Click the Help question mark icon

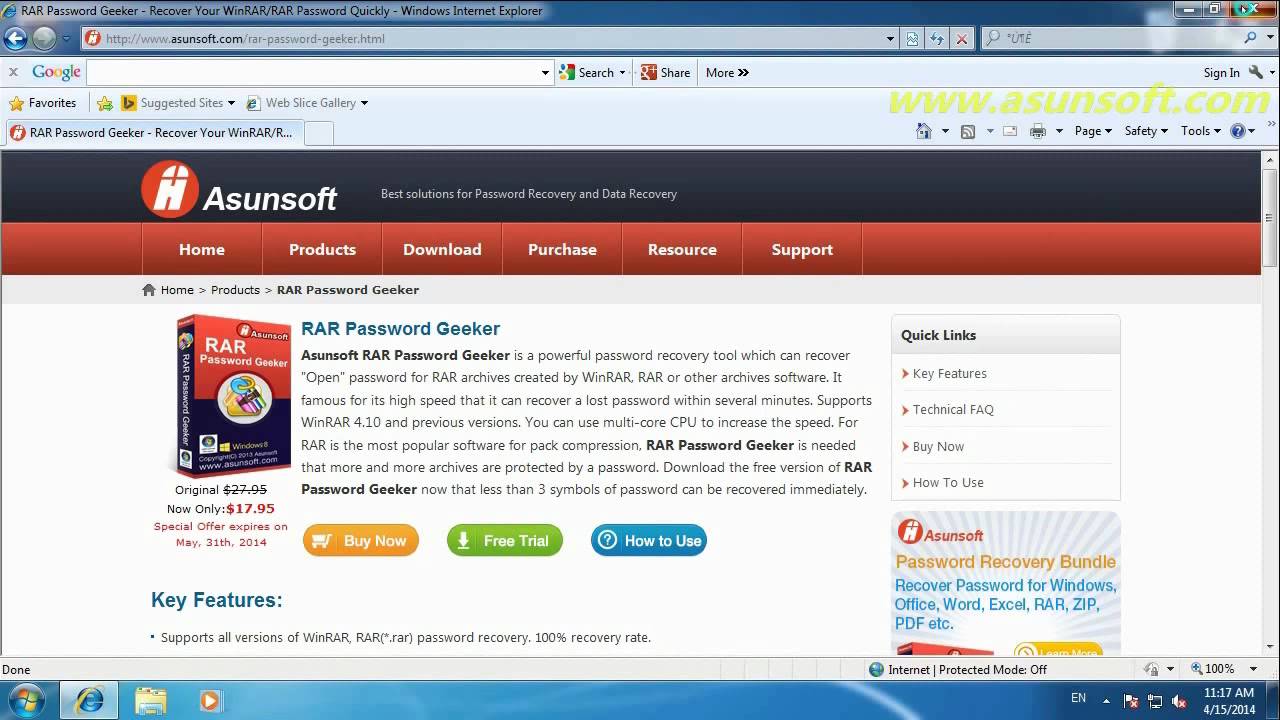pyautogui.click(x=1238, y=131)
